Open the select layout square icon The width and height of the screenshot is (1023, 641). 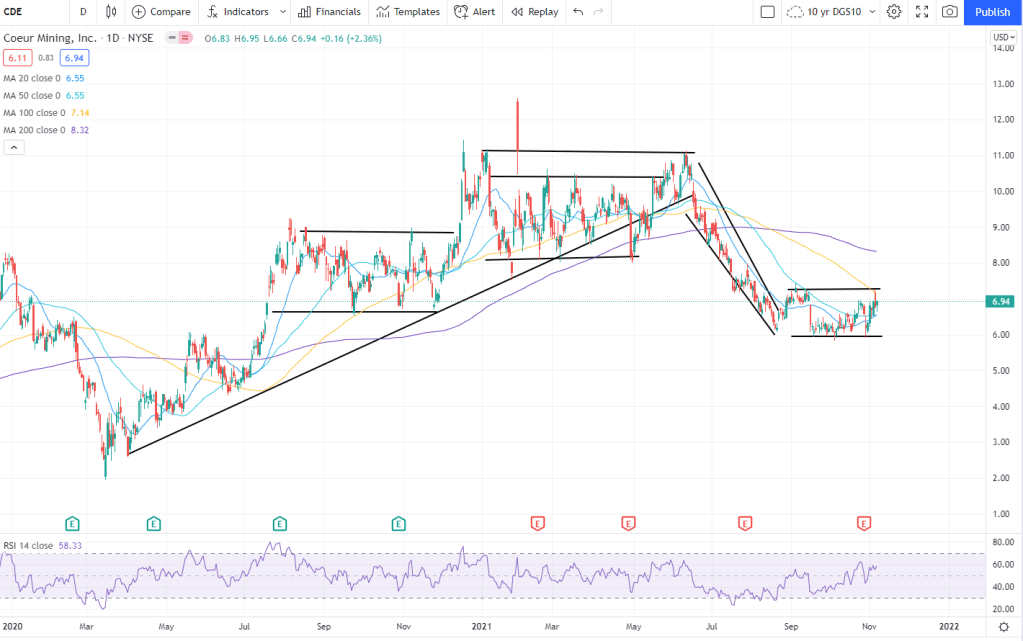coord(768,12)
